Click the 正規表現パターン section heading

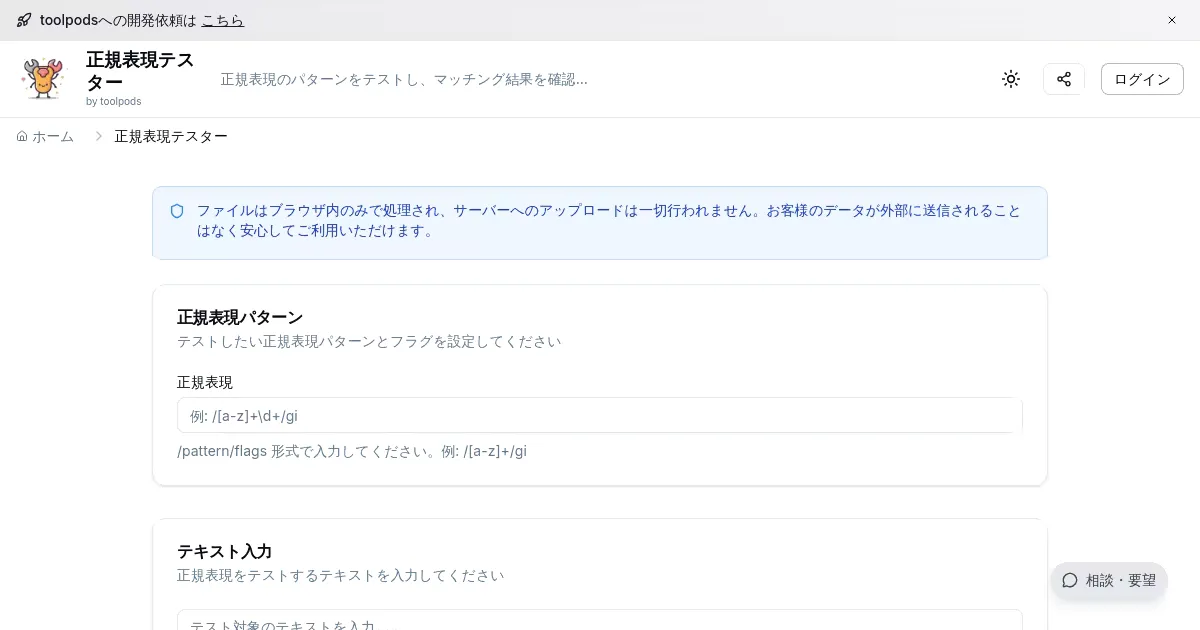(240, 317)
